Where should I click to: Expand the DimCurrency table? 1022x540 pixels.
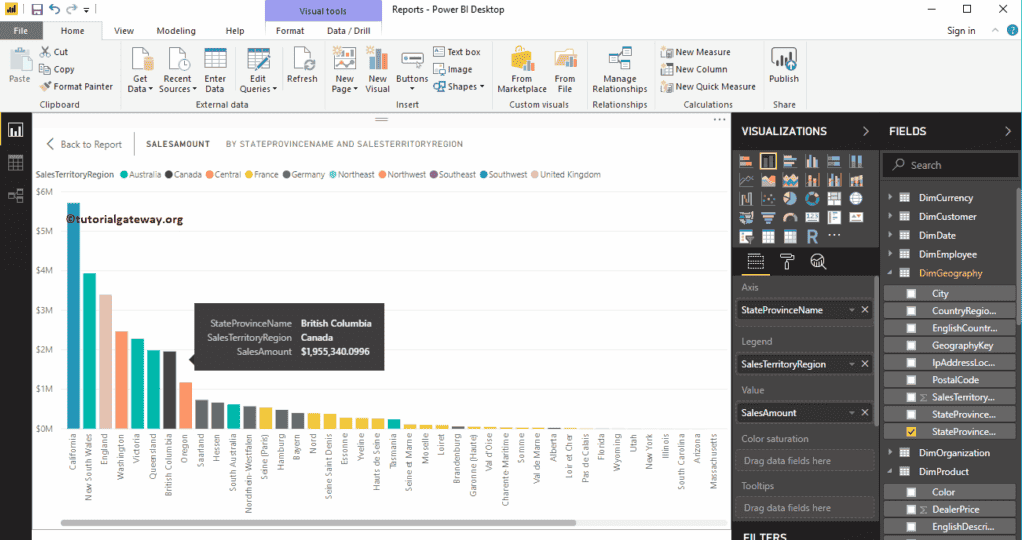890,197
